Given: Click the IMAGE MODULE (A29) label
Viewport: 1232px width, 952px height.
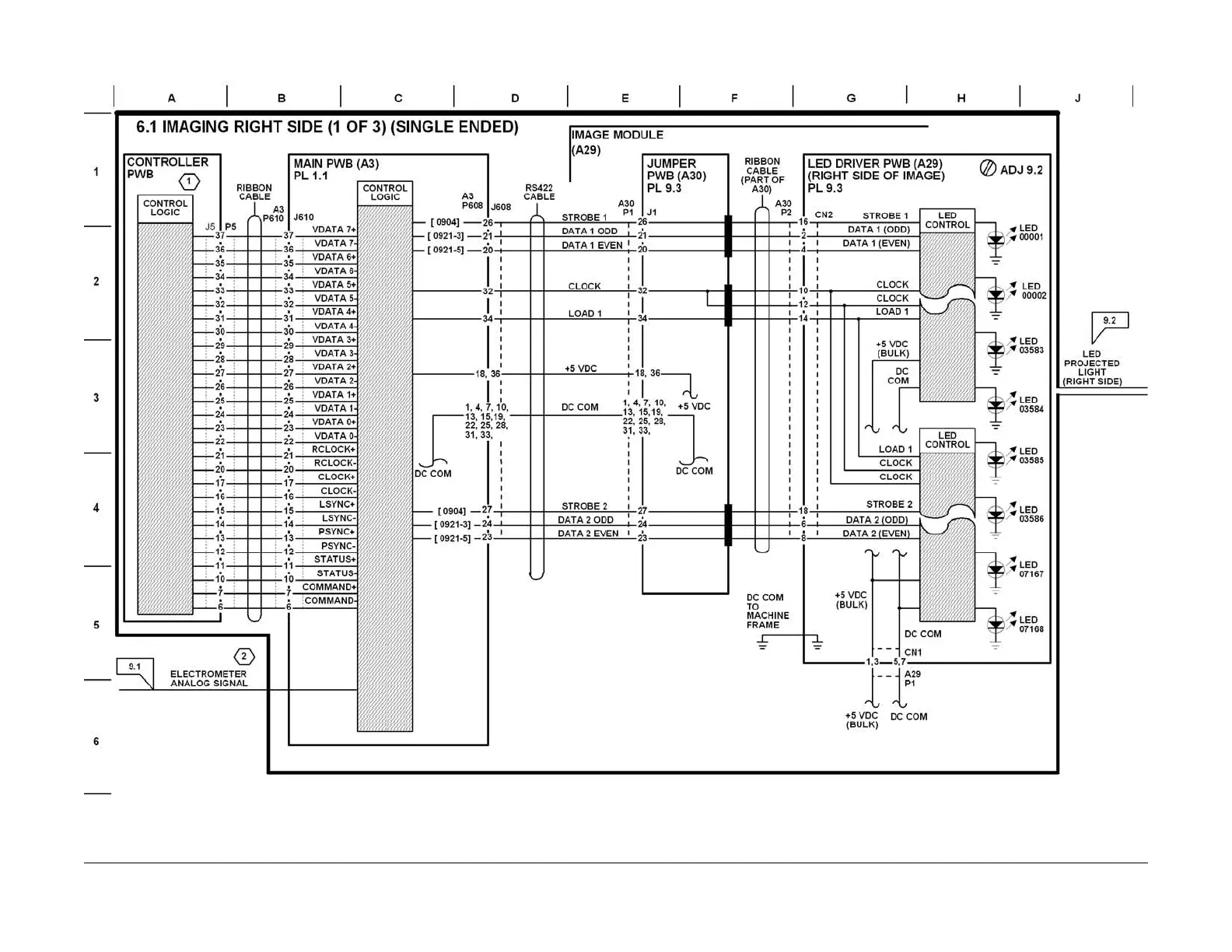Looking at the screenshot, I should coord(618,142).
